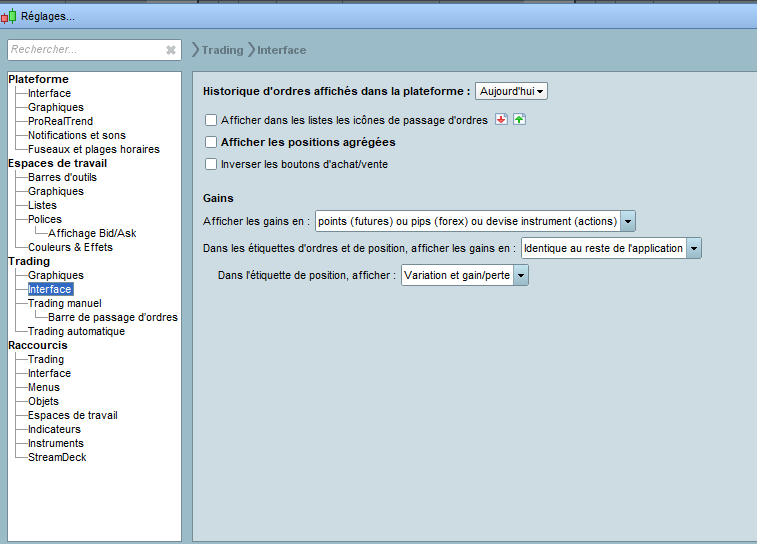
Task: Select Graphiques under Plateforme
Action: (x=56, y=107)
